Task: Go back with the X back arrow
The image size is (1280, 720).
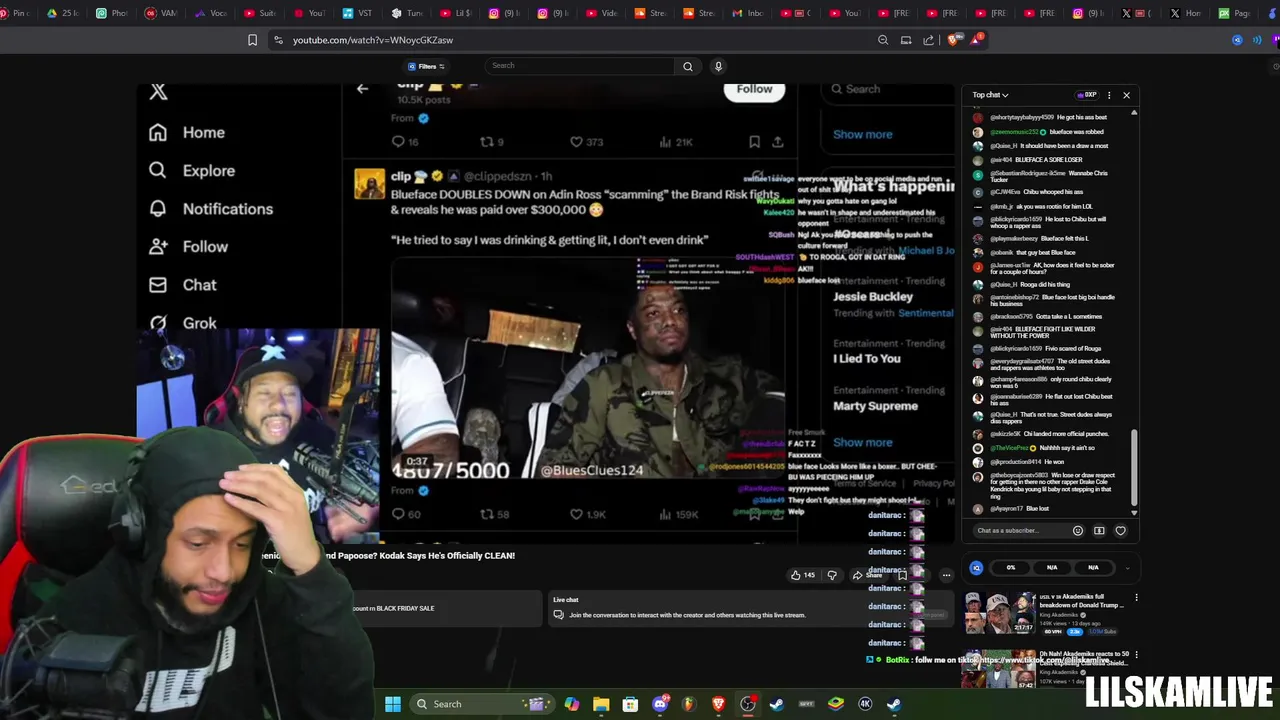Action: click(x=362, y=89)
